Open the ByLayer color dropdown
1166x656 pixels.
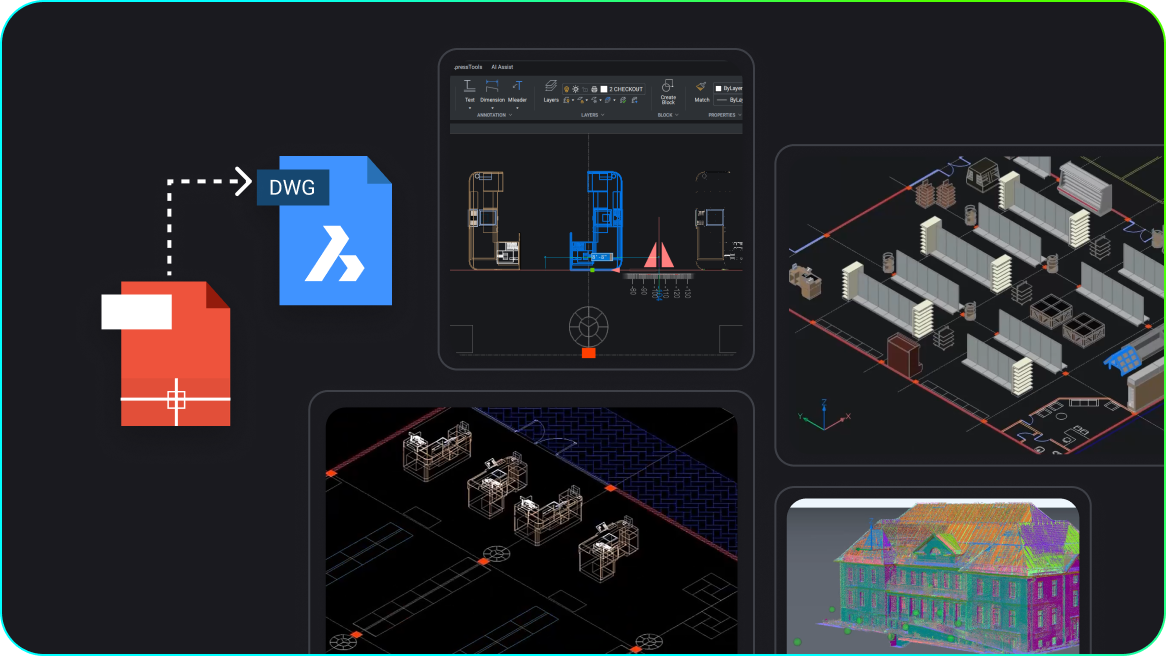point(731,88)
